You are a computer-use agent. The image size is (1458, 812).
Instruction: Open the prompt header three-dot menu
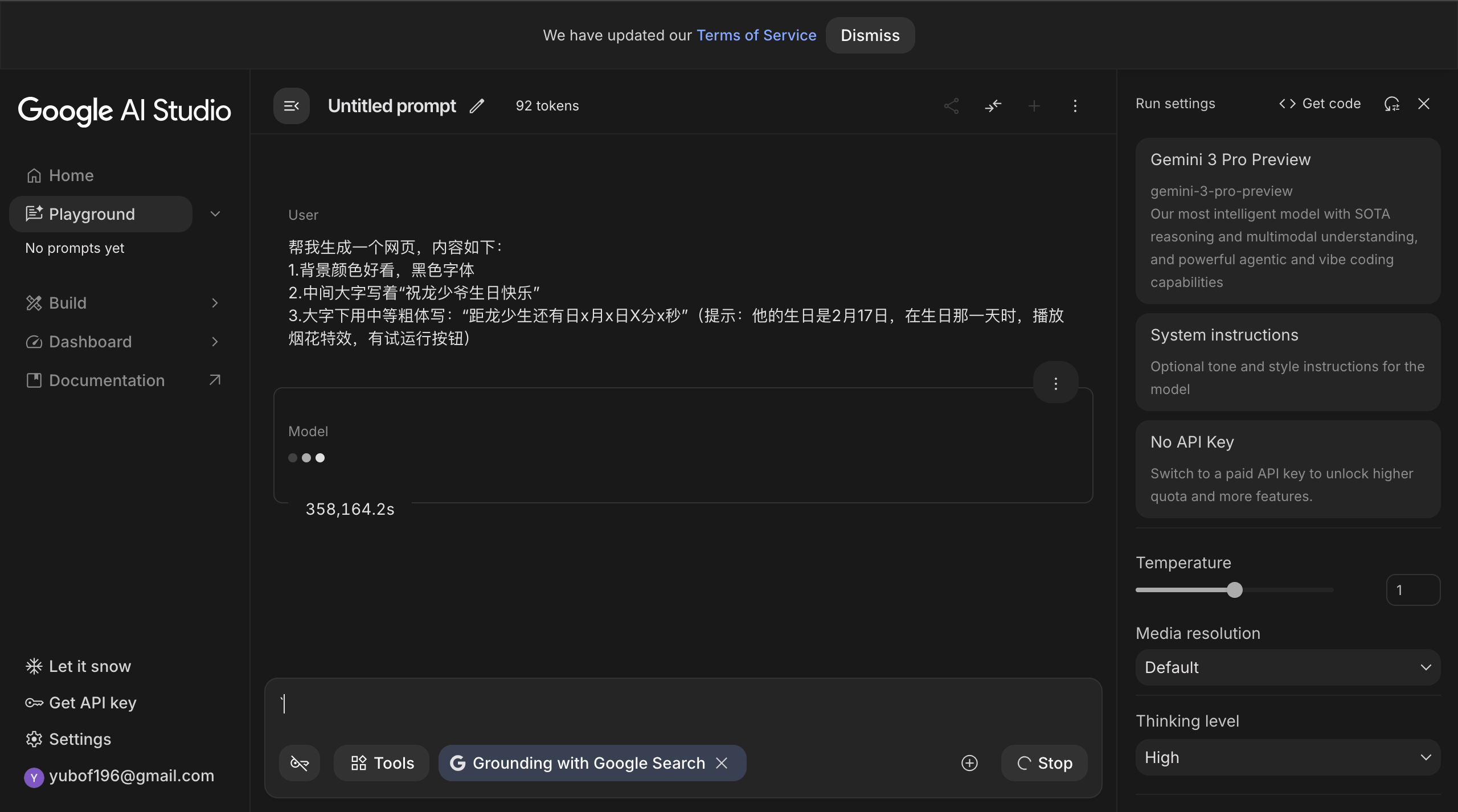(x=1075, y=106)
